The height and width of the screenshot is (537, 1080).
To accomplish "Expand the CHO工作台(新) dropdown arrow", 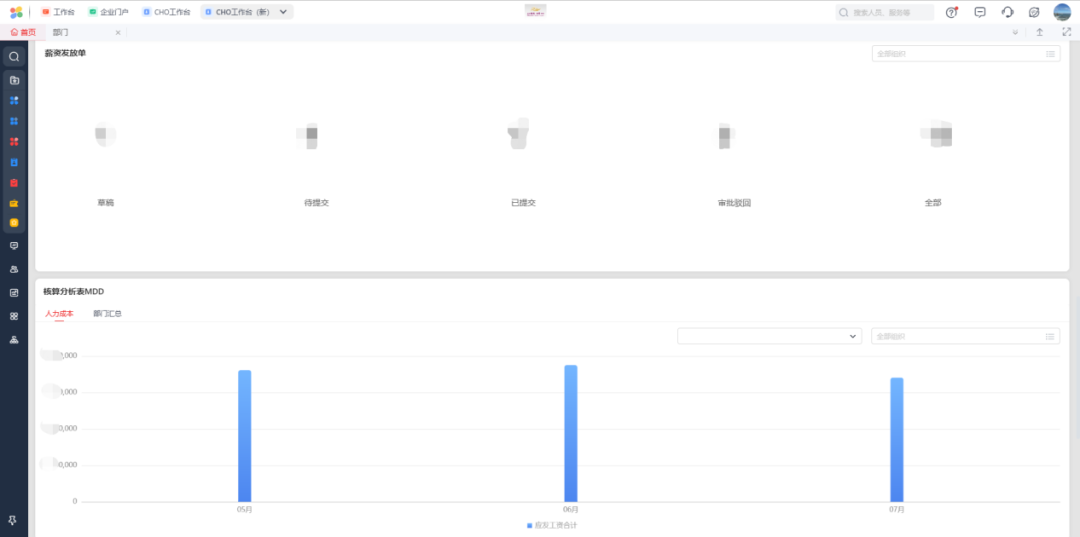I will click(x=284, y=12).
